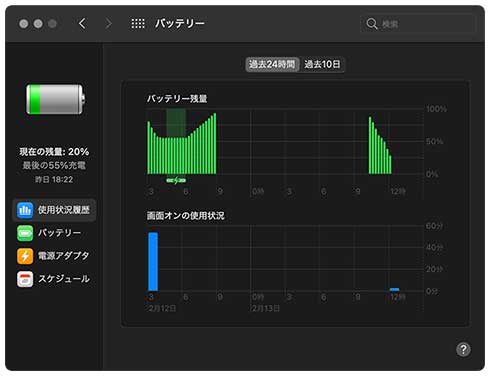Viewport: 490px width, 376px height.
Task: Switch to the 過去10日 tab
Action: pos(322,64)
